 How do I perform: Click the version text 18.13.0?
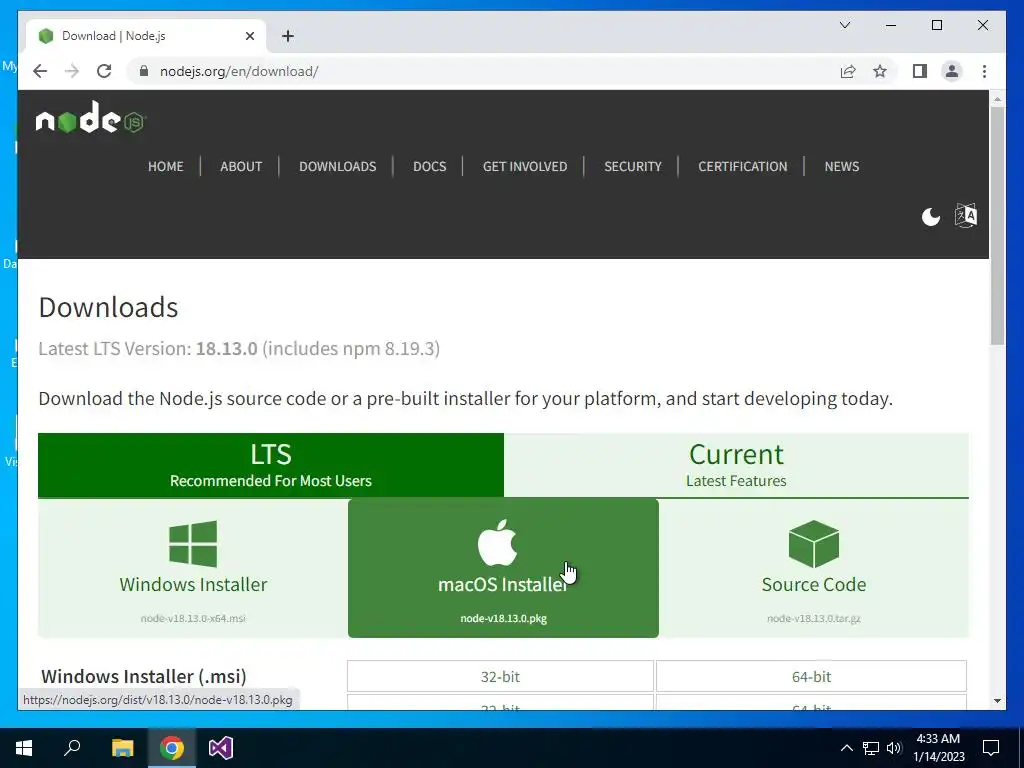227,349
